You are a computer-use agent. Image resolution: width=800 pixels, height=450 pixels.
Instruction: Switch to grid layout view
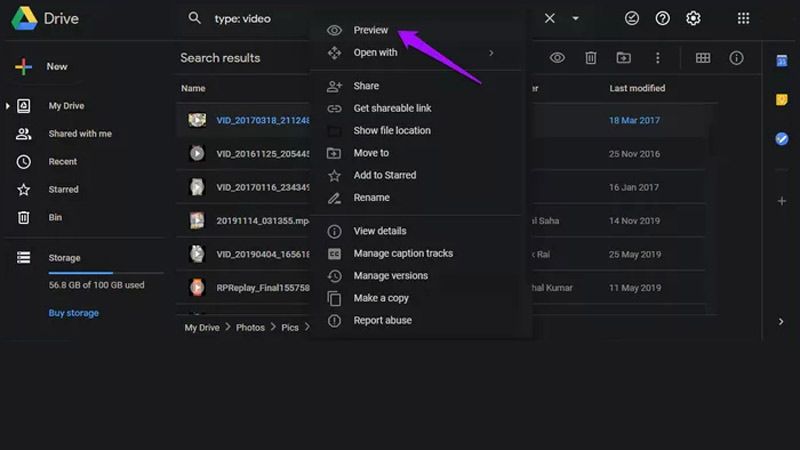point(703,58)
